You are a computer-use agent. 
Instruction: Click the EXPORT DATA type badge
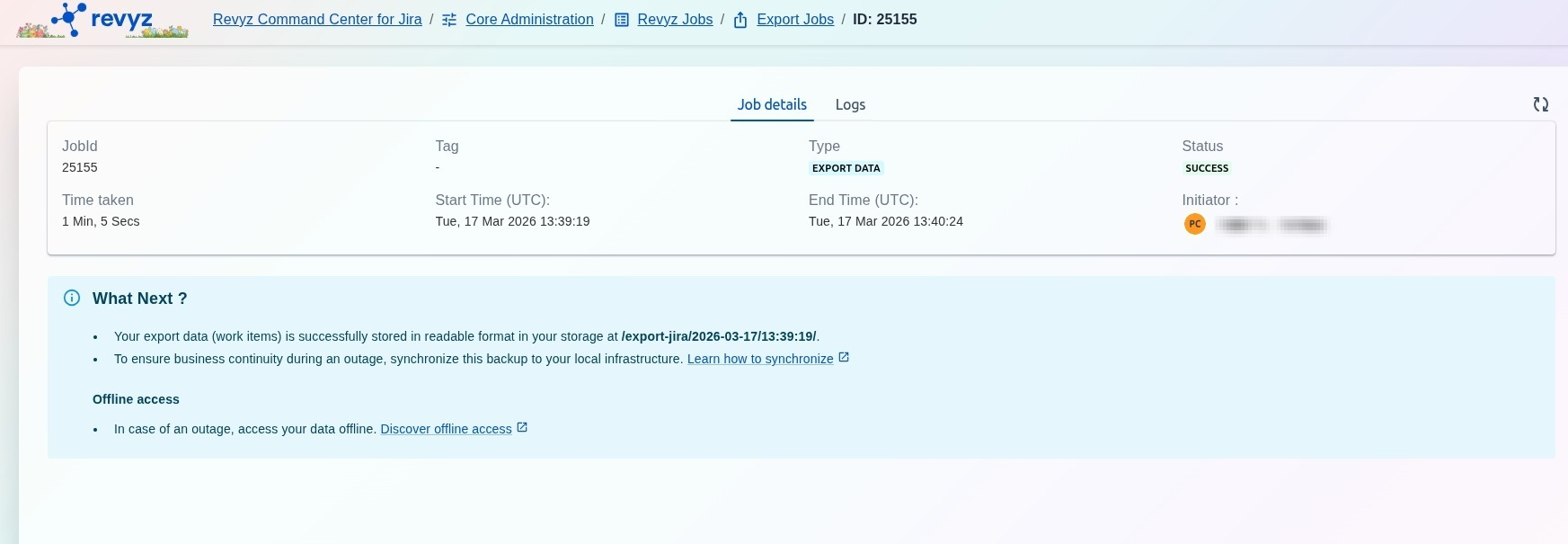846,168
